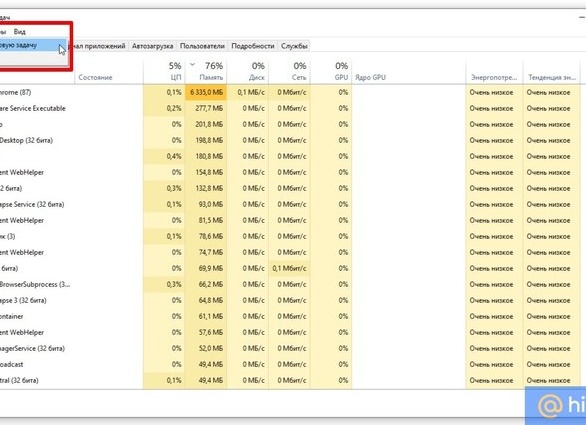Sort by the Тенденция эн... column header
Image resolution: width=586 pixels, height=425 pixels.
552,71
